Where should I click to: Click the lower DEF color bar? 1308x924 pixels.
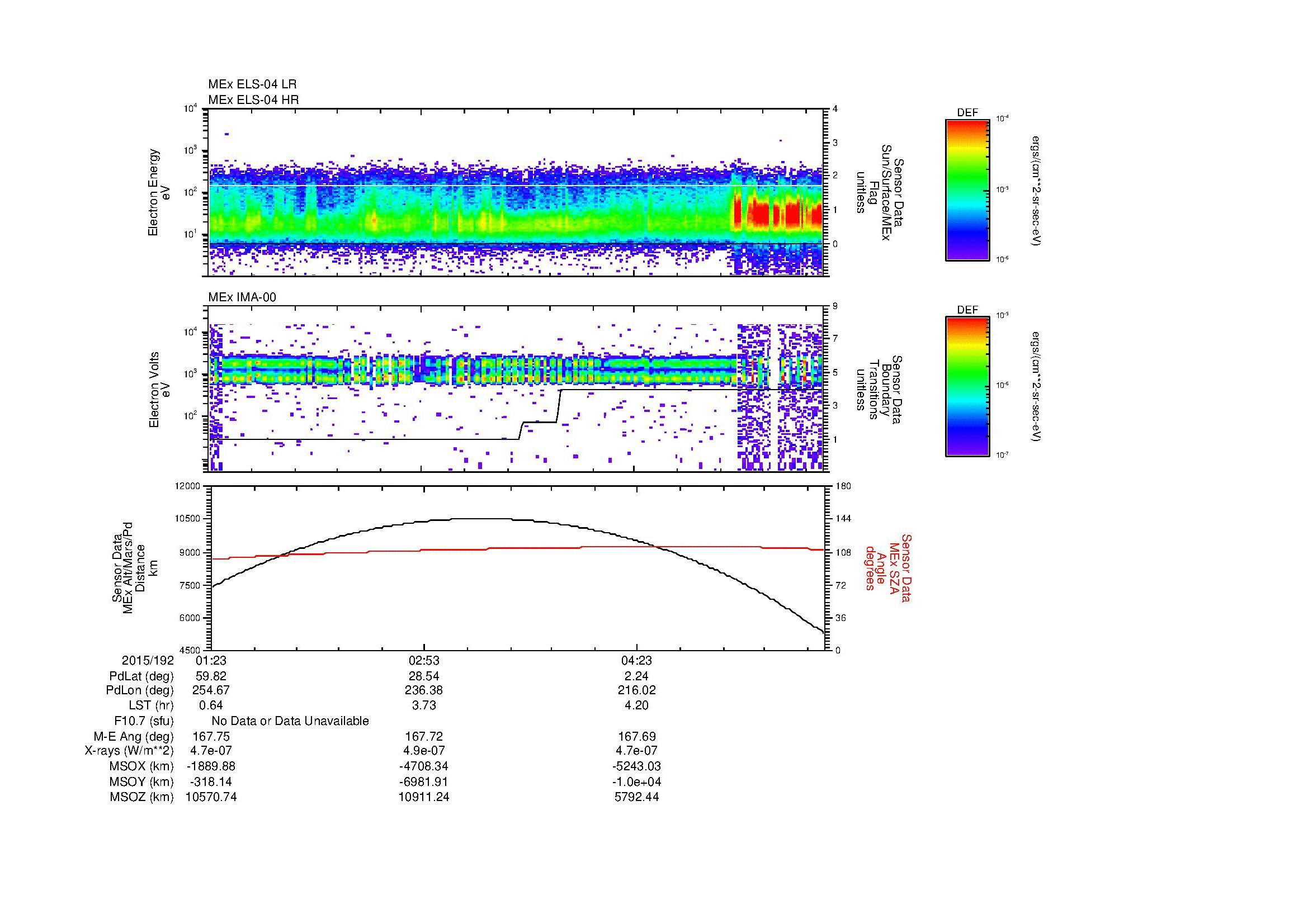pyautogui.click(x=967, y=387)
